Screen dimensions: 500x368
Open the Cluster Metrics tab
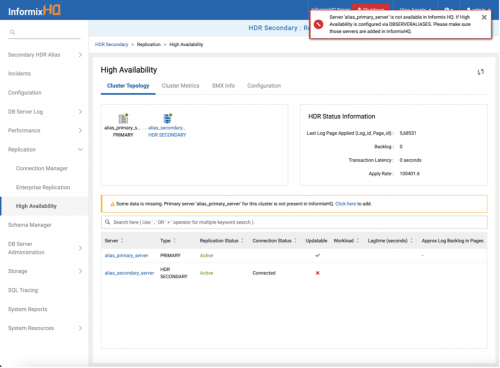180,86
